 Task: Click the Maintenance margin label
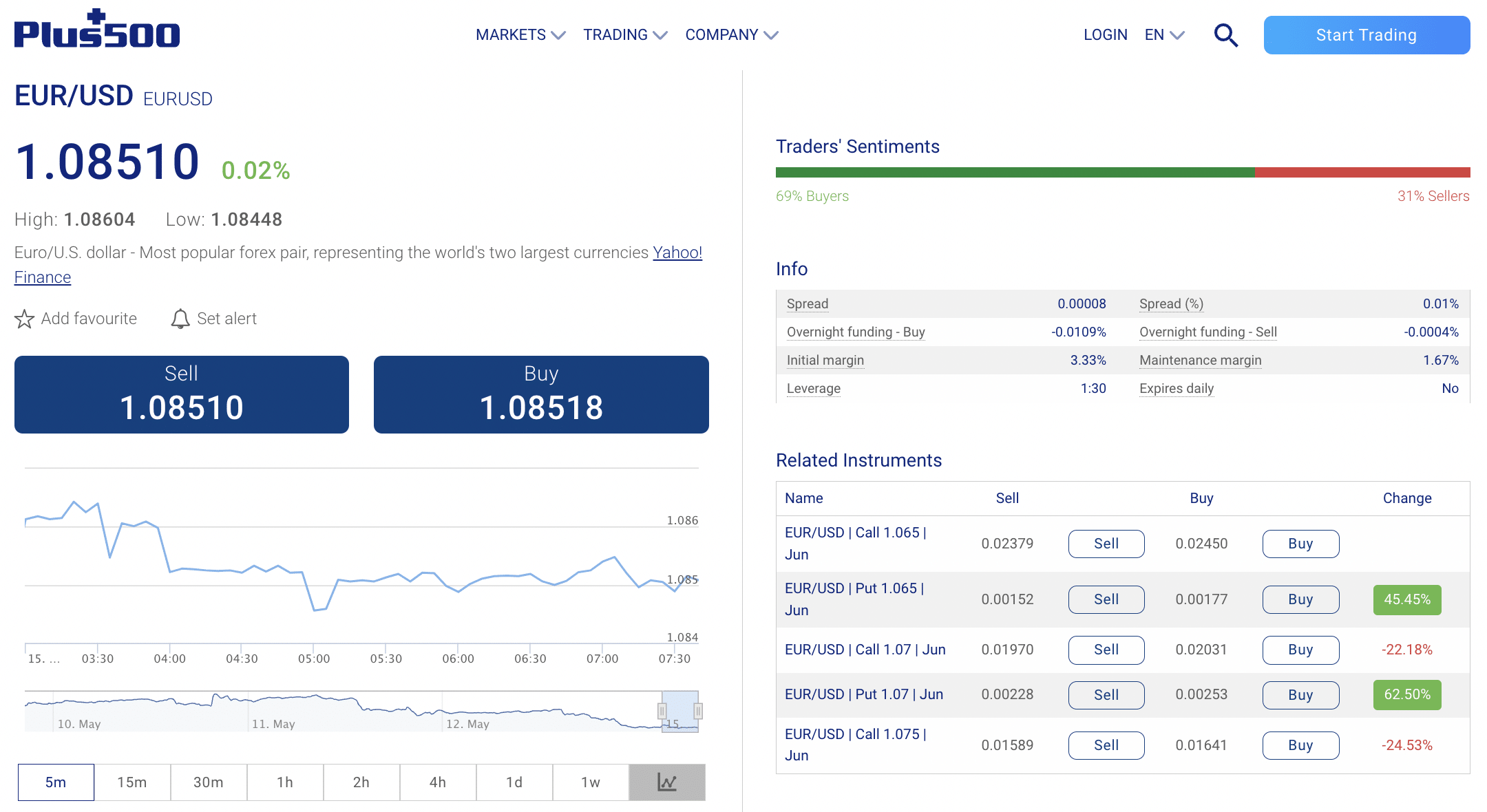(1201, 360)
